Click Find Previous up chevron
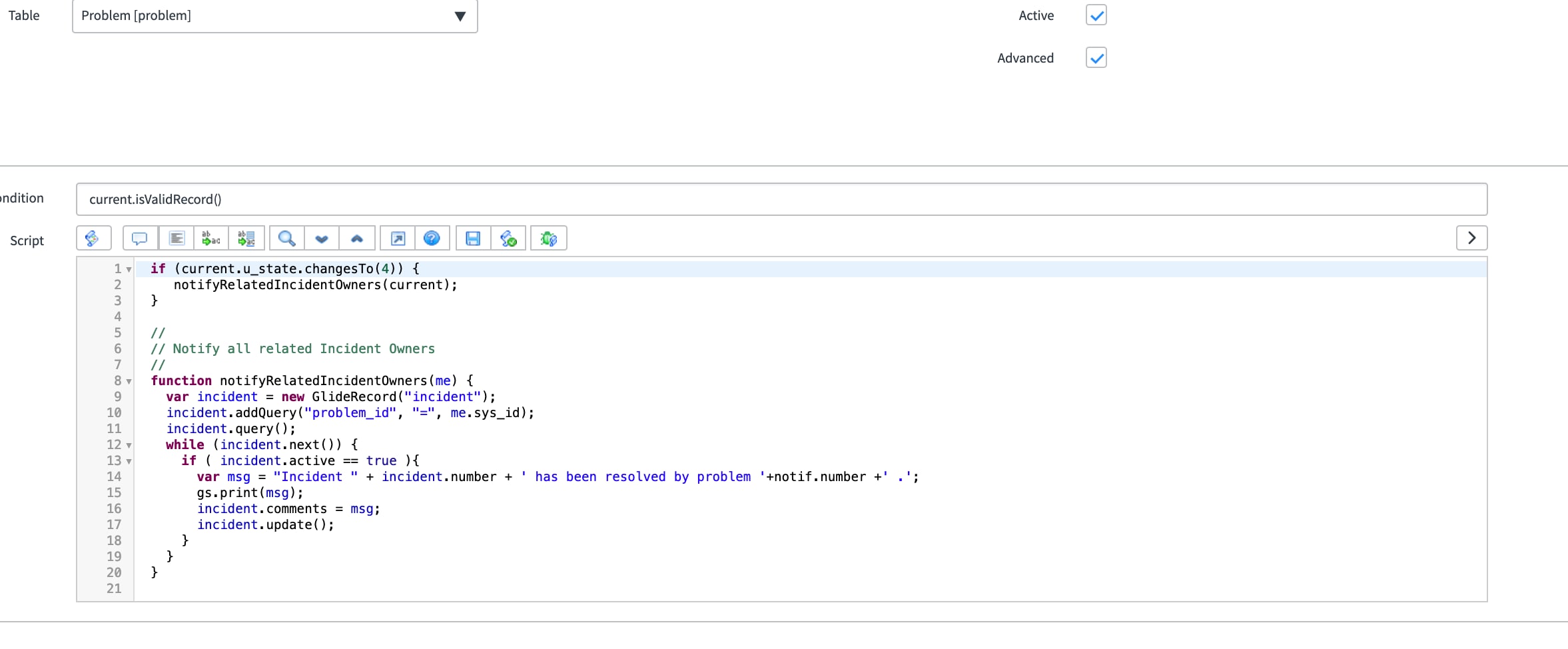 click(357, 239)
